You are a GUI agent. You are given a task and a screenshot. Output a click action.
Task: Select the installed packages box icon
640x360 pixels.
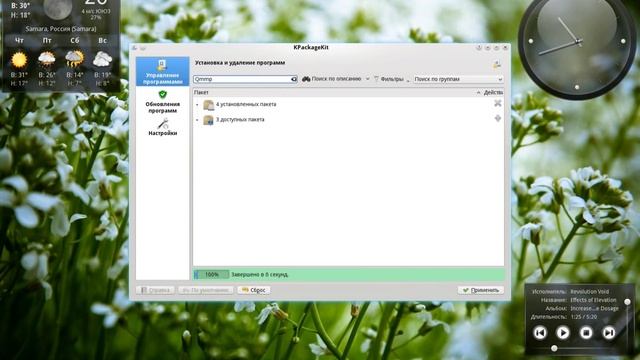(x=209, y=105)
